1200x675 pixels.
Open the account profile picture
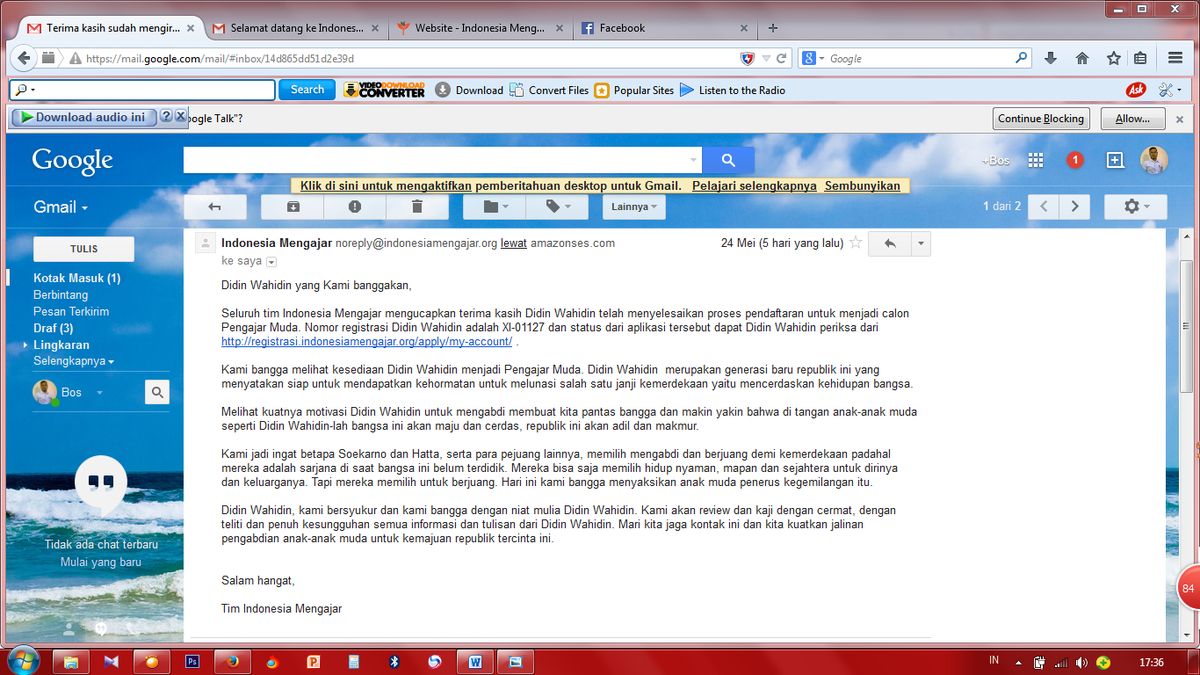(1154, 160)
